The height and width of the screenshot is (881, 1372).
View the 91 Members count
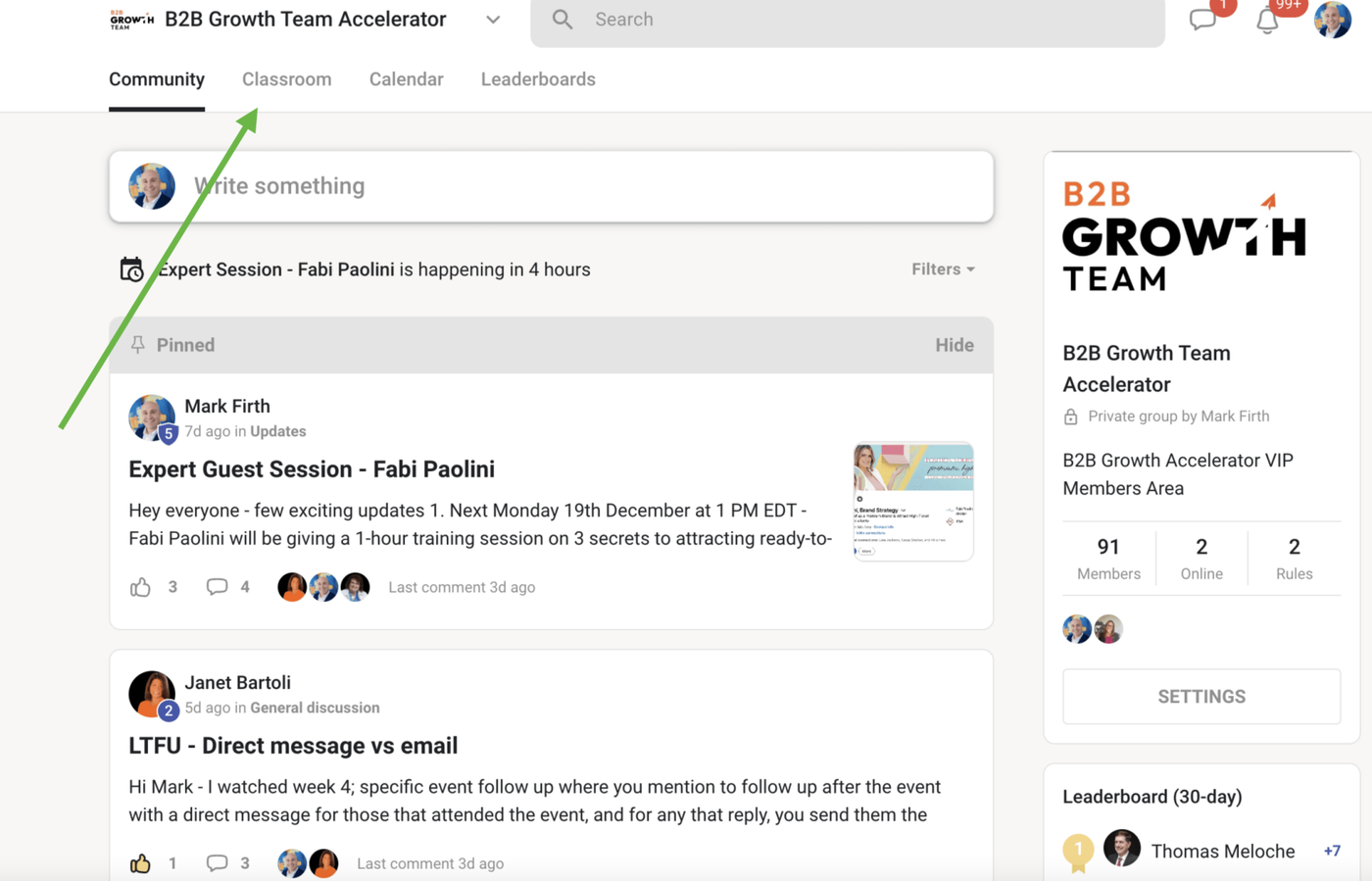(x=1108, y=559)
